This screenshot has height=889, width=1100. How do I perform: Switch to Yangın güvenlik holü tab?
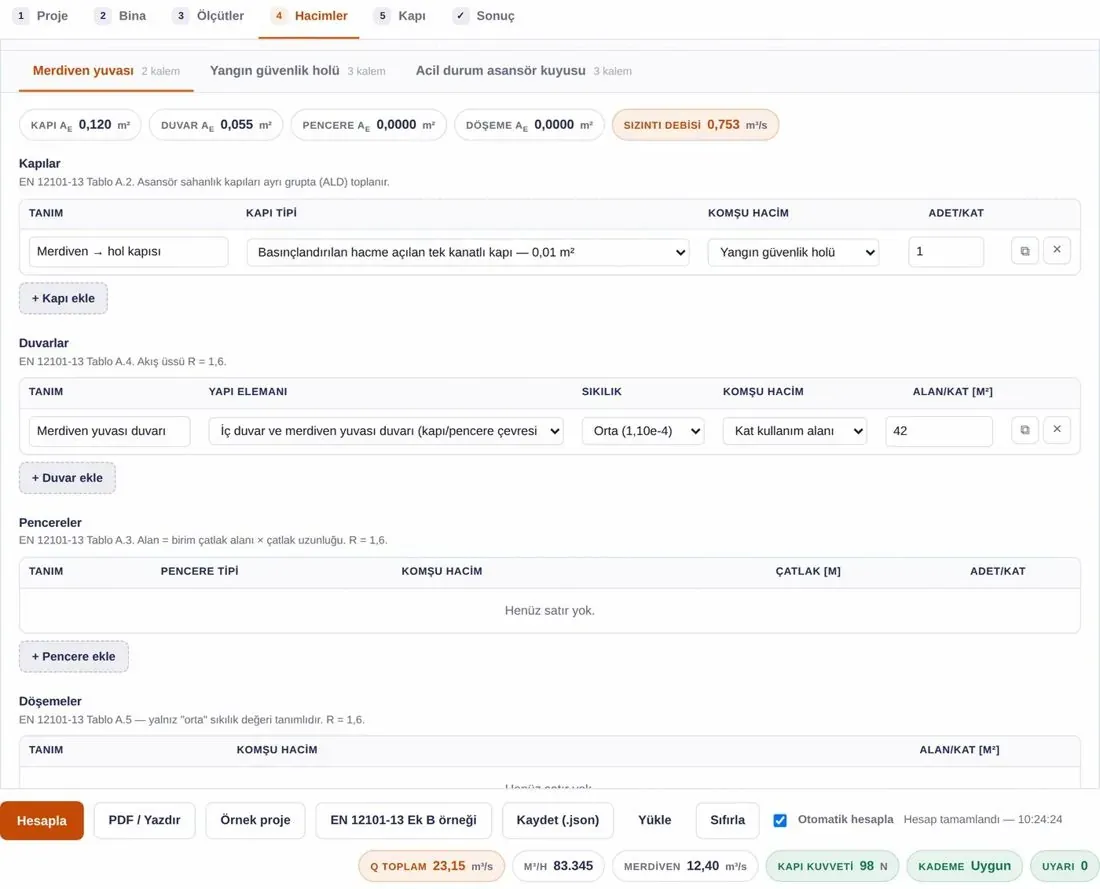coord(297,71)
